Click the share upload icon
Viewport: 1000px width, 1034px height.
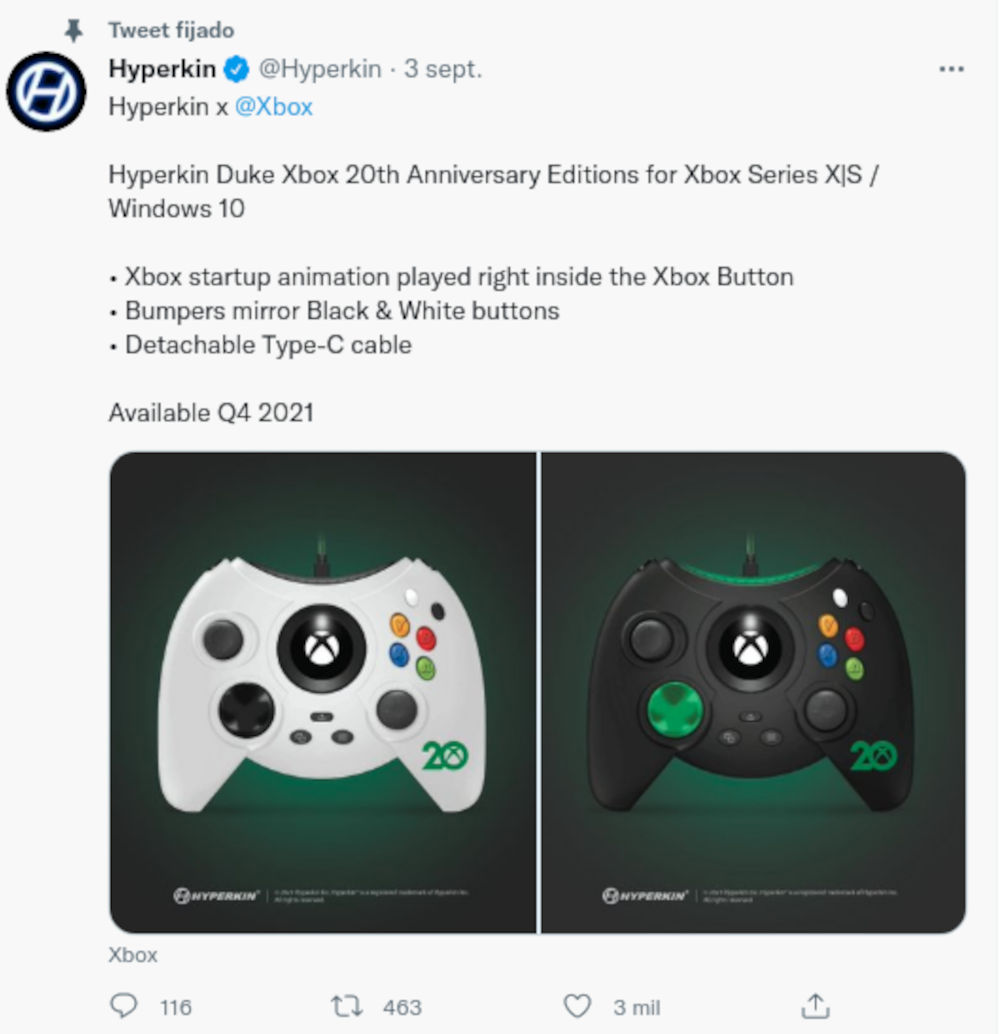click(x=816, y=1005)
